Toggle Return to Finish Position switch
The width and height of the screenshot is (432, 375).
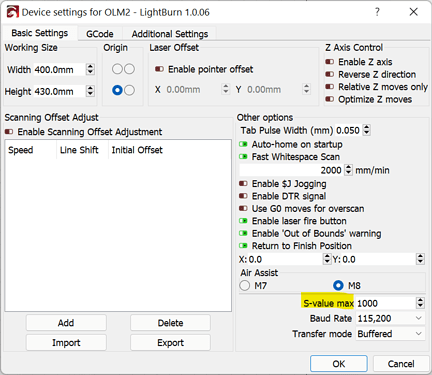pyautogui.click(x=243, y=246)
